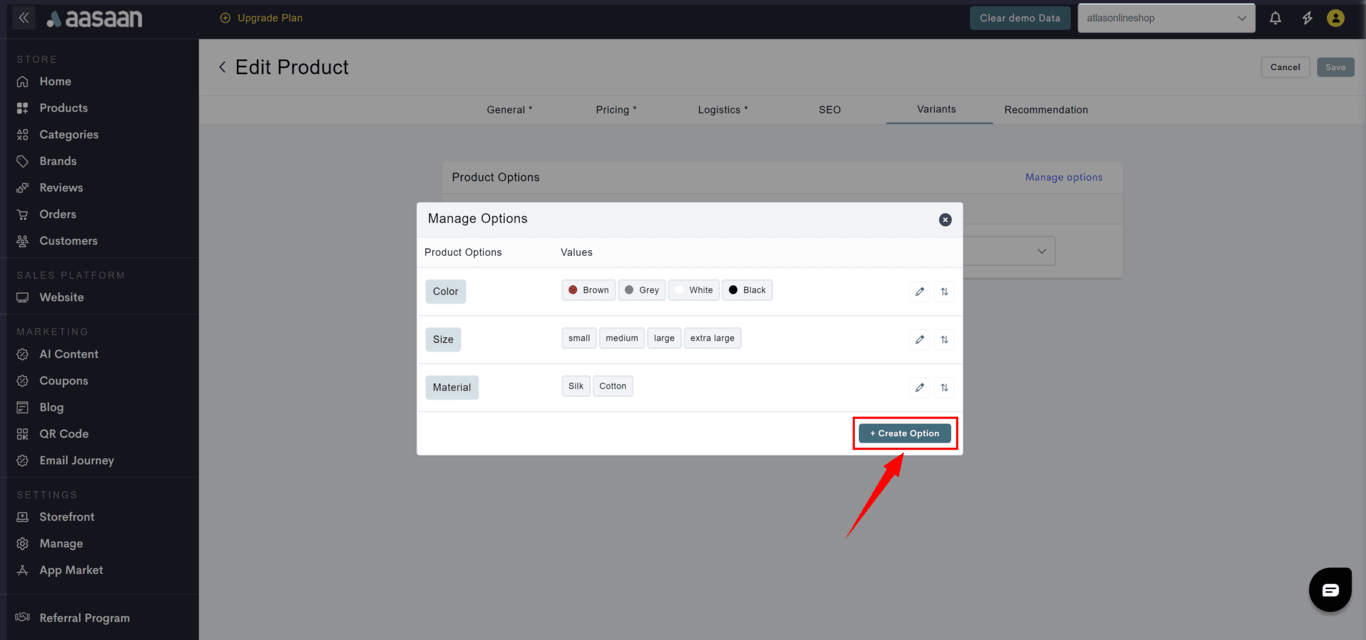The width and height of the screenshot is (1366, 640).
Task: Click the Create Option button
Action: click(x=904, y=433)
